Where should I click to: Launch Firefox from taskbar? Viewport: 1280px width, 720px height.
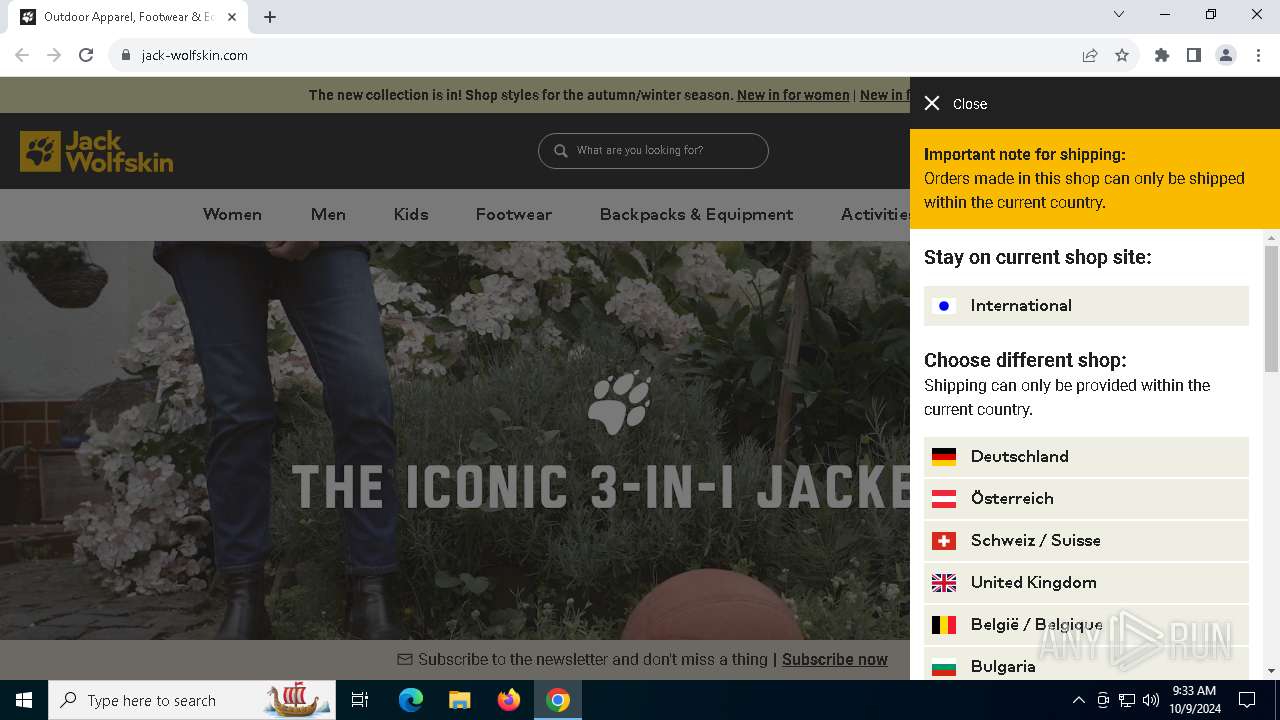(509, 700)
